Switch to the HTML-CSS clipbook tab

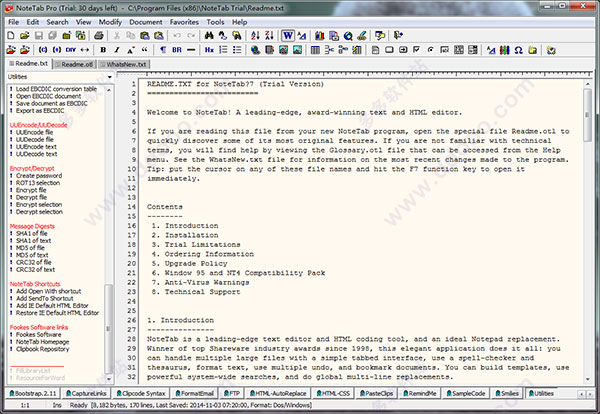(x=334, y=393)
